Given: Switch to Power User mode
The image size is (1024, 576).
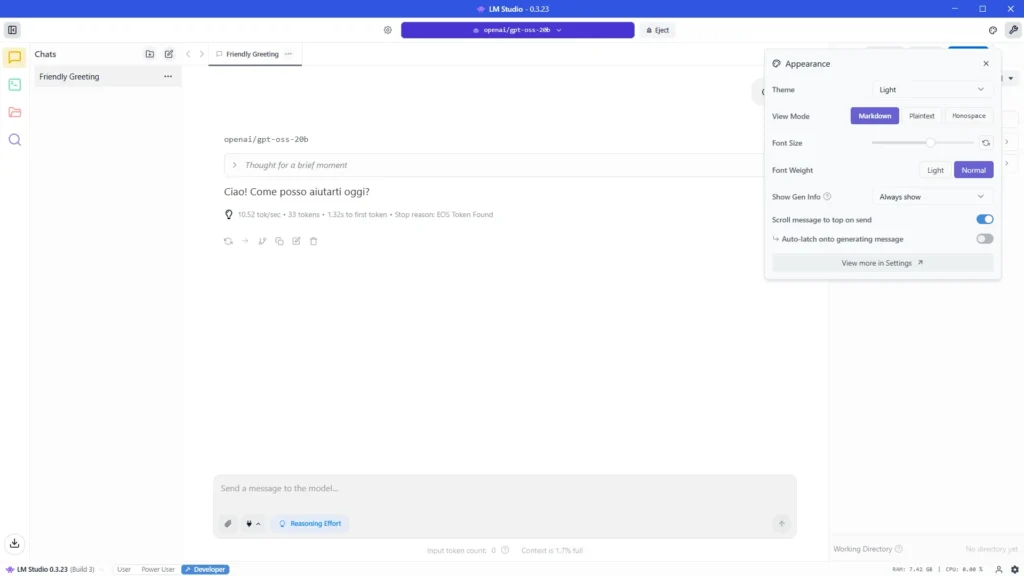Looking at the screenshot, I should pos(158,569).
